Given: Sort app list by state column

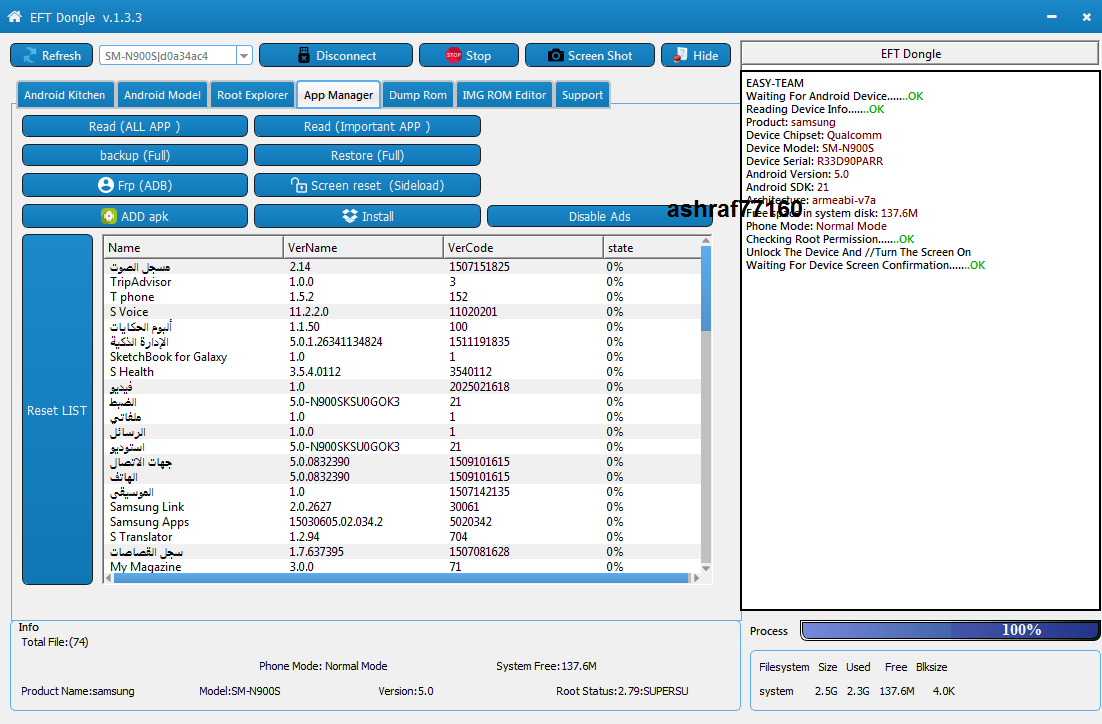Looking at the screenshot, I should click(x=652, y=247).
